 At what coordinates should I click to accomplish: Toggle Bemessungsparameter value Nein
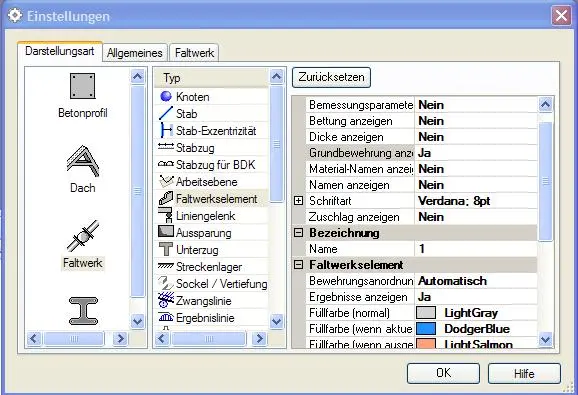pos(476,105)
